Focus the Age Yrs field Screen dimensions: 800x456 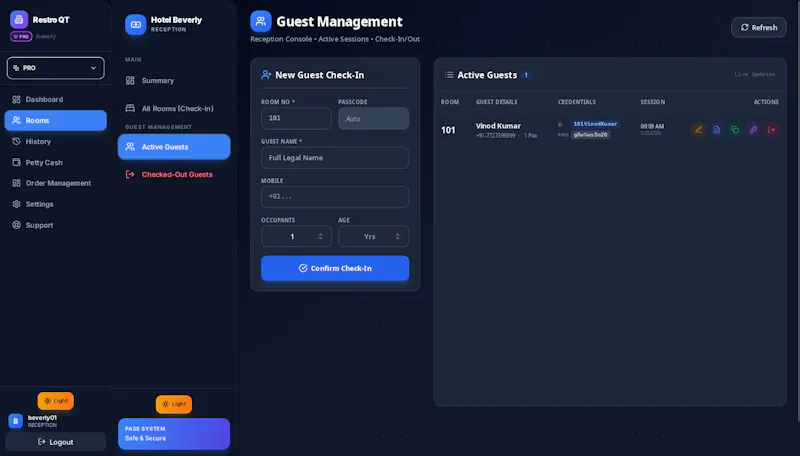pos(373,236)
